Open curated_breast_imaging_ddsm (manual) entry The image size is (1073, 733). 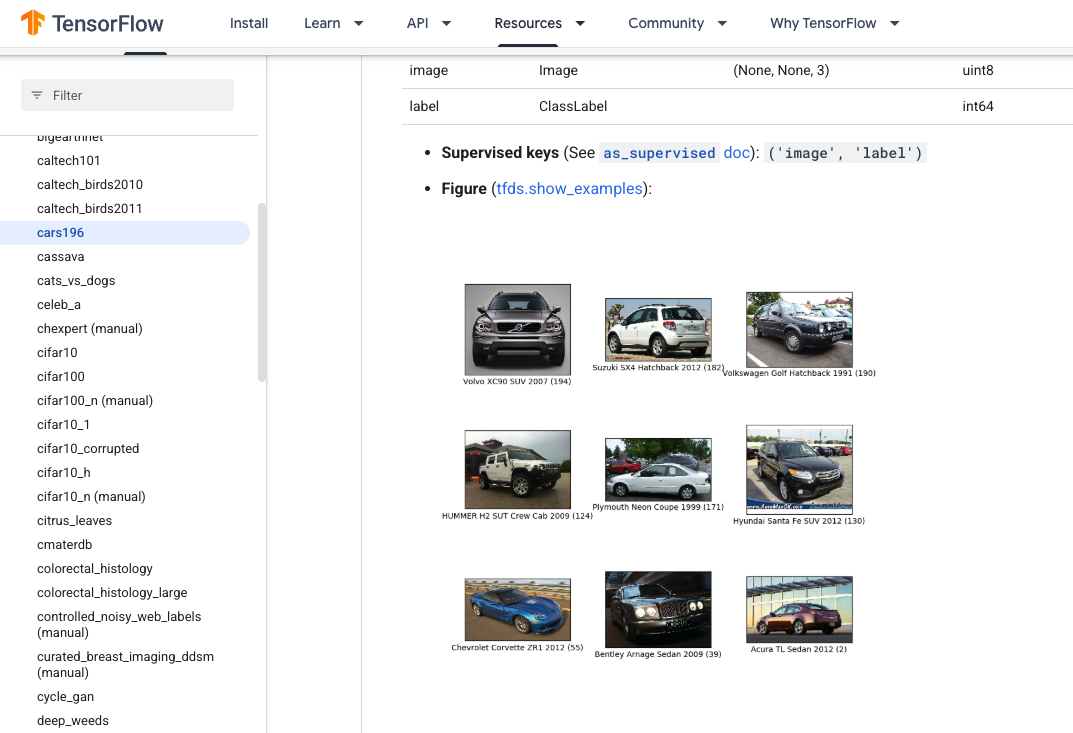125,664
